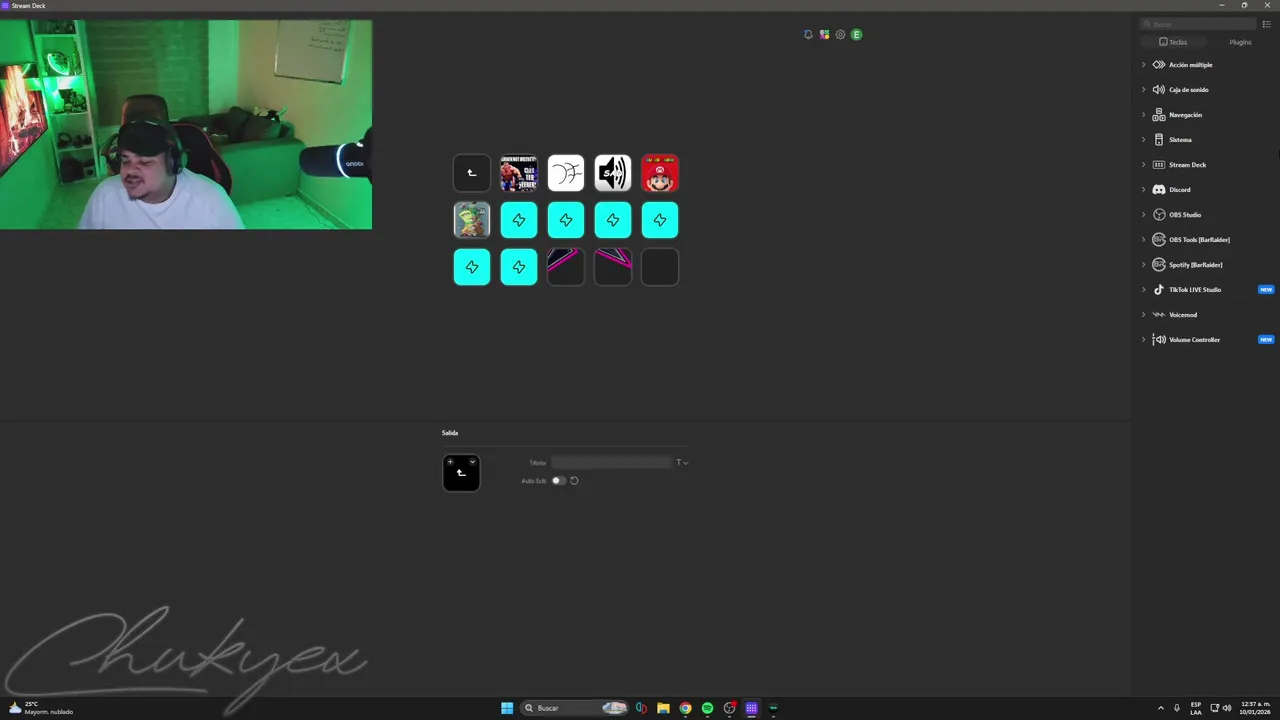
Task: Click the key icon preview in Salida
Action: point(461,473)
